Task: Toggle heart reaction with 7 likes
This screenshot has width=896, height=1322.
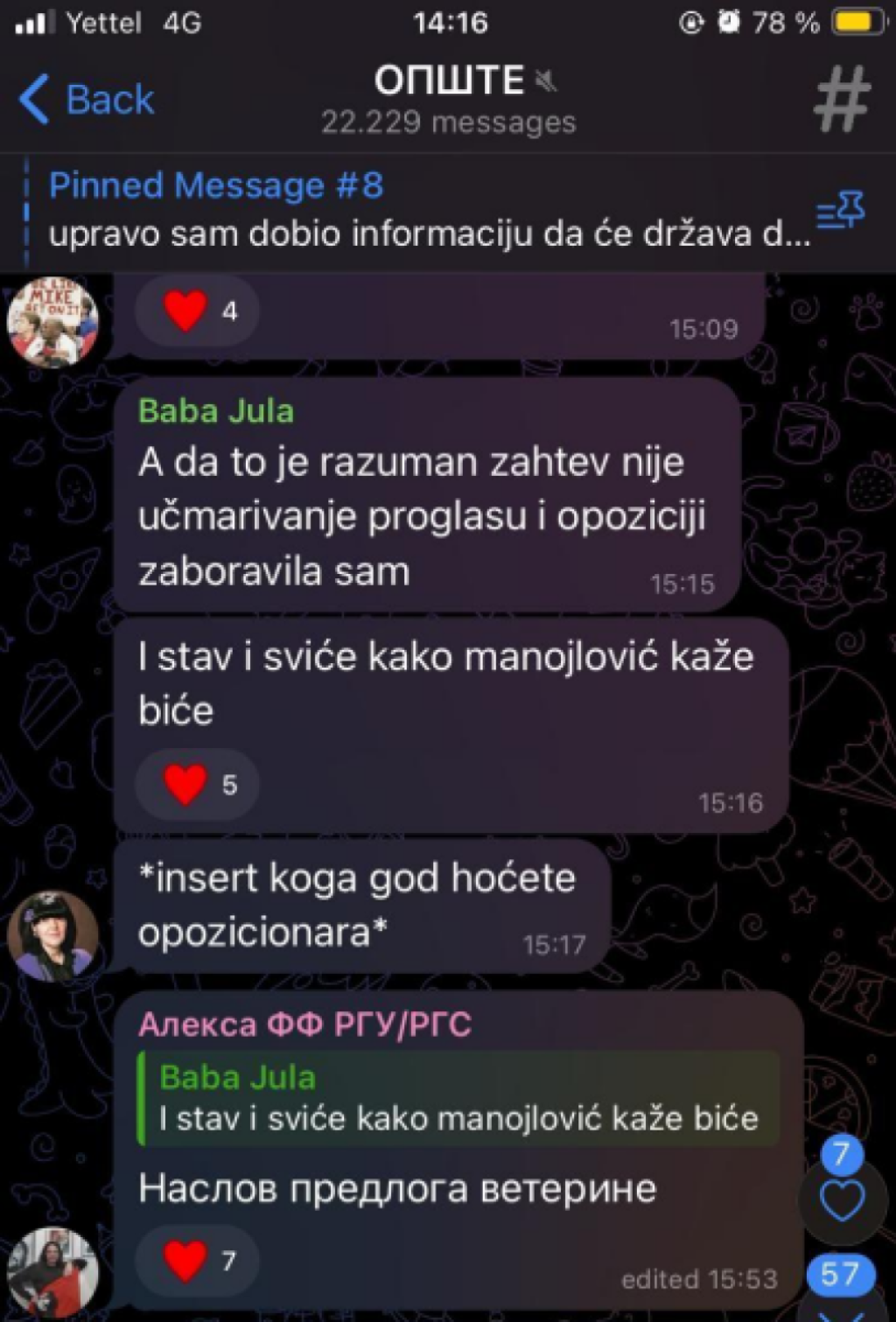Action: [198, 1260]
